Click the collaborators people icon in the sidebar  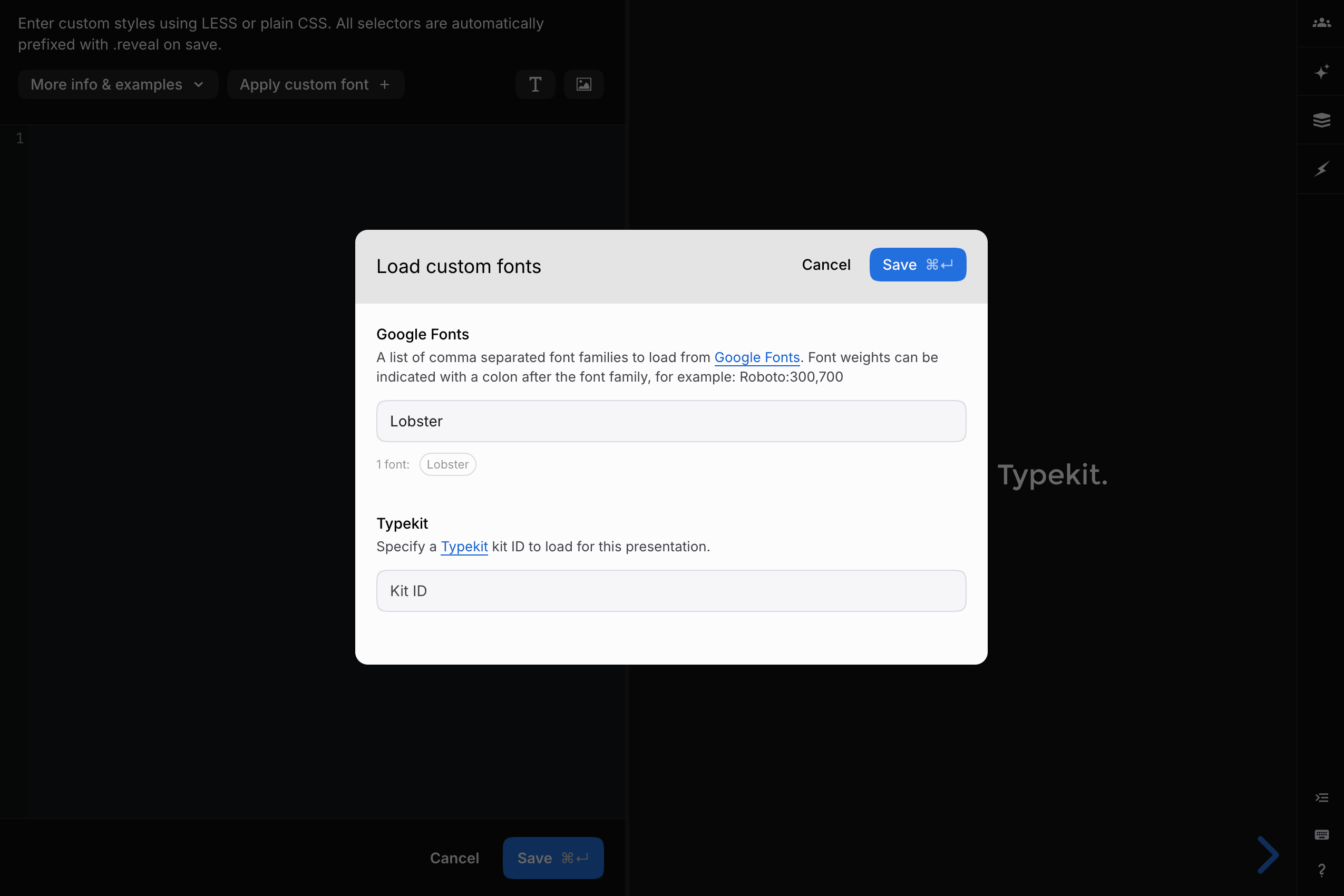pos(1321,23)
